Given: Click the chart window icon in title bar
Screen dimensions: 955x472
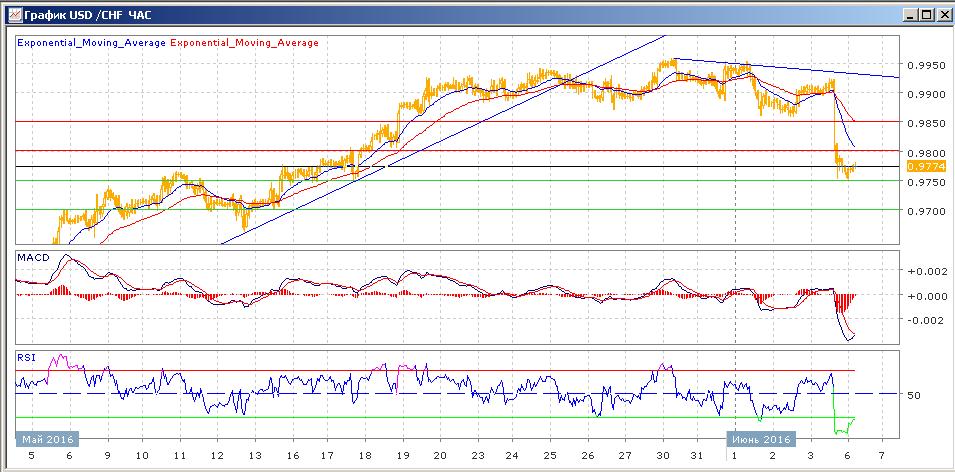Looking at the screenshot, I should point(13,14).
